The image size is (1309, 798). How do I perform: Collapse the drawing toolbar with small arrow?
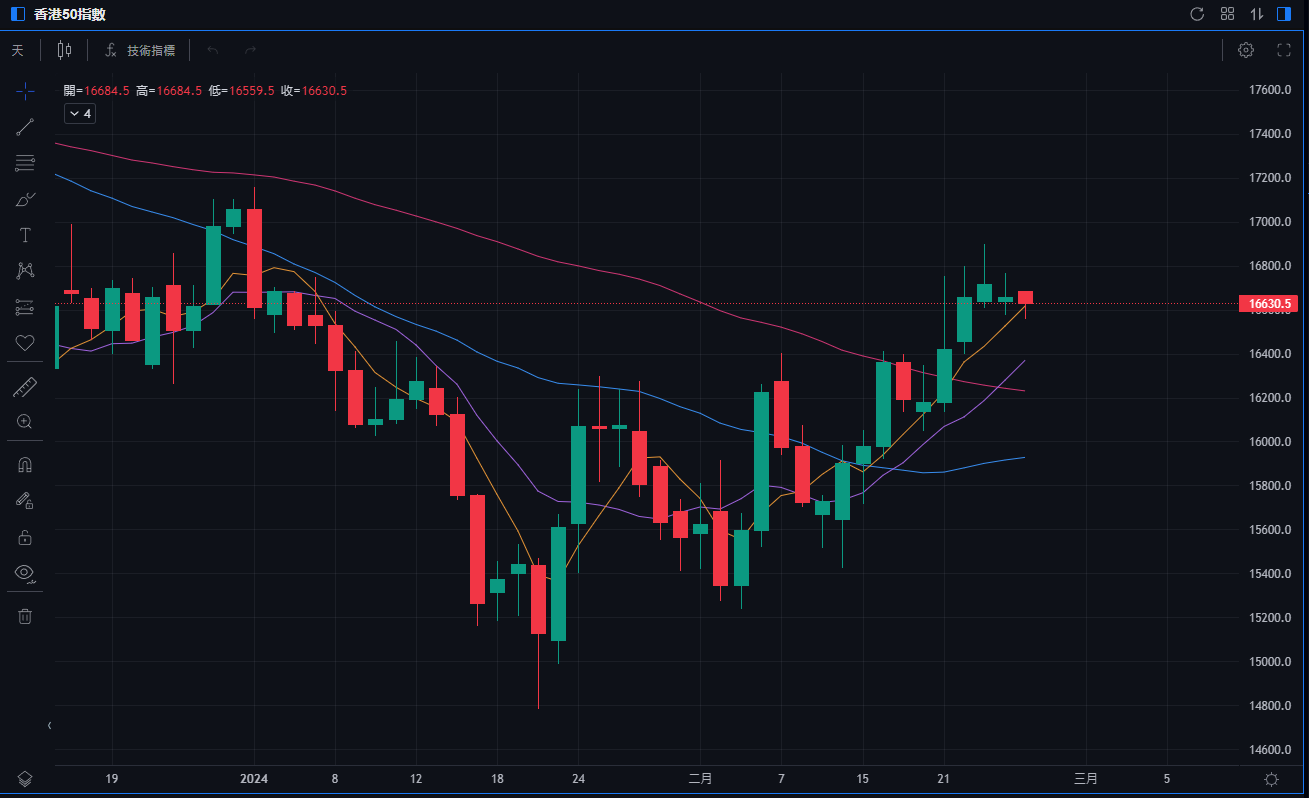click(x=49, y=725)
